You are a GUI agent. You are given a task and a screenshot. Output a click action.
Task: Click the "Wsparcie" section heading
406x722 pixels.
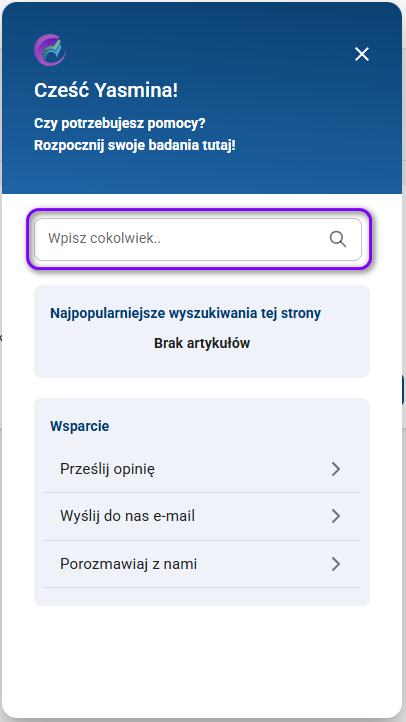pos(80,426)
